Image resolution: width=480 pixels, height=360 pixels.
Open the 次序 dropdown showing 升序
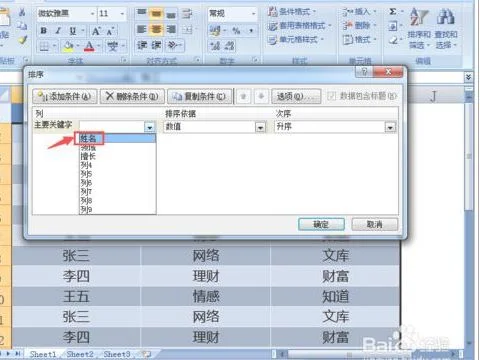click(390, 127)
